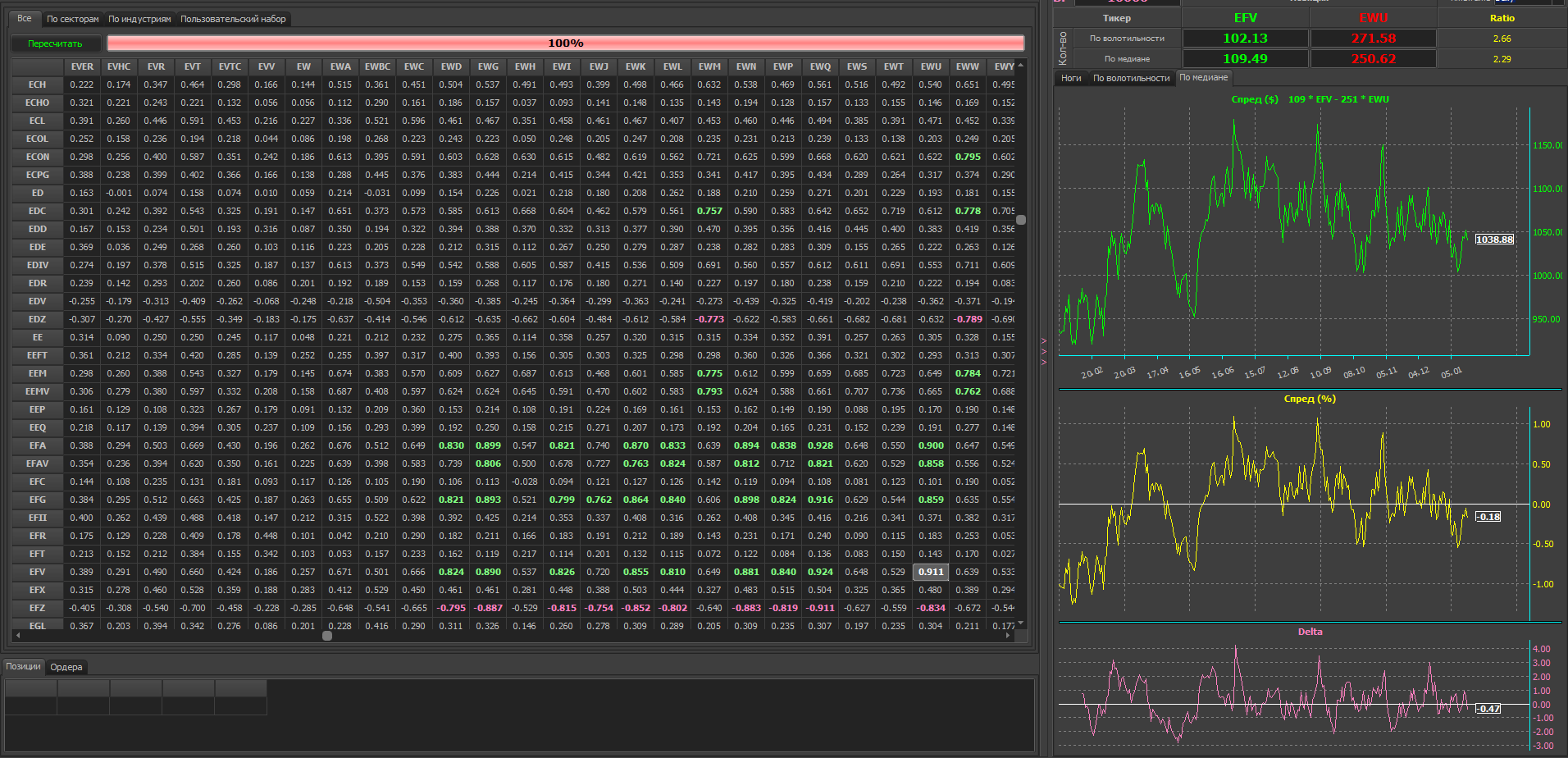The height and width of the screenshot is (758, 1568).
Task: Click the 100% progress bar
Action: (x=566, y=43)
